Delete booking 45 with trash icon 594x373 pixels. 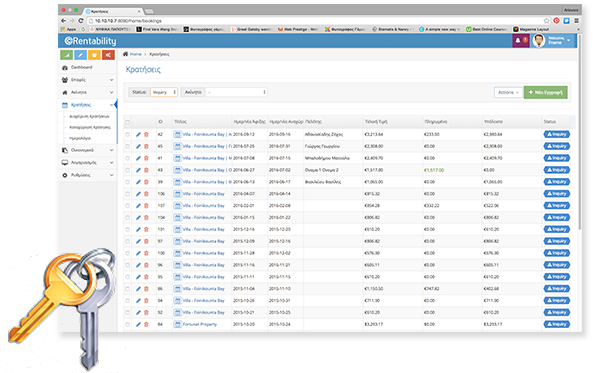point(146,146)
